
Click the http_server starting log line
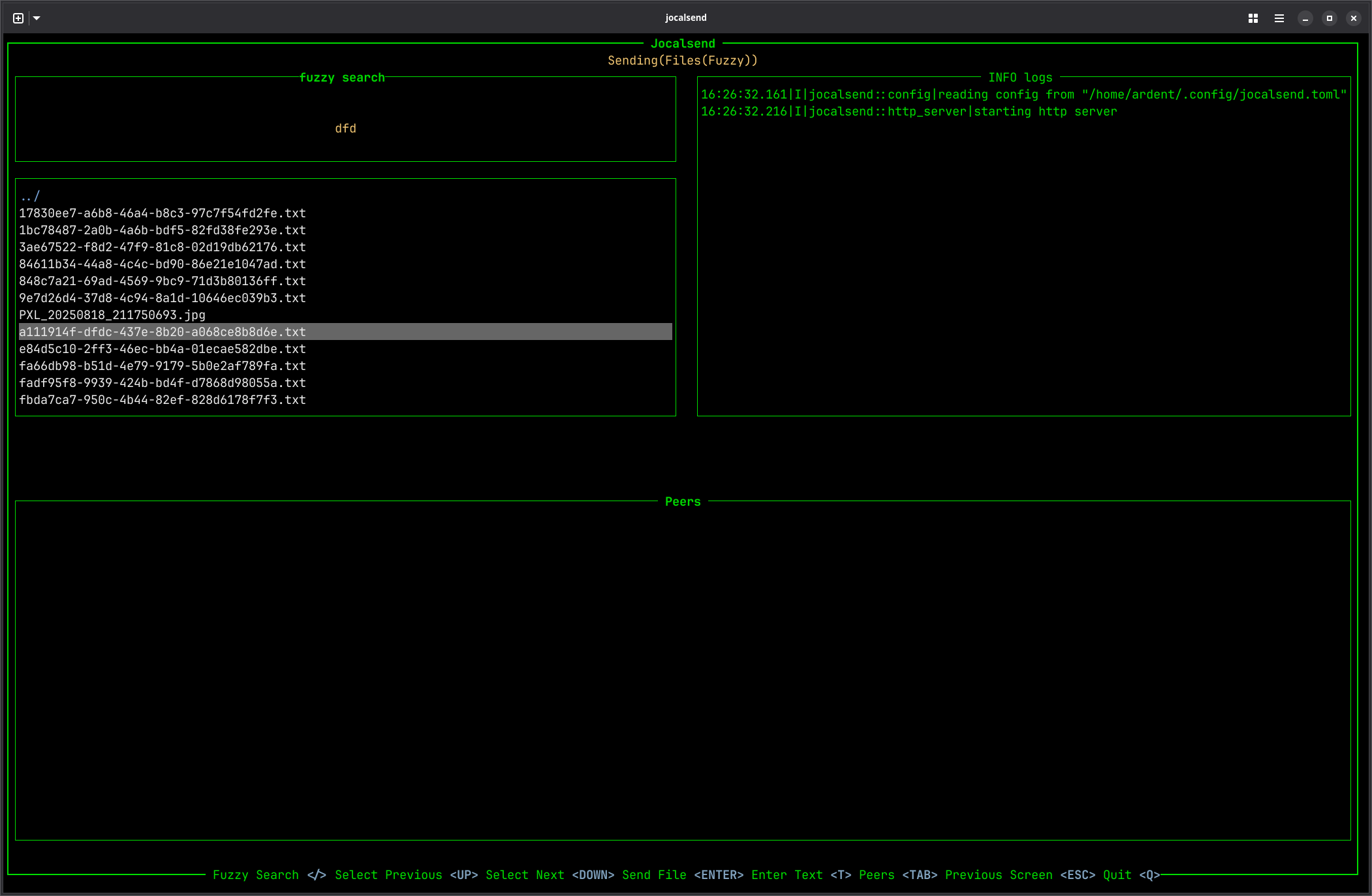coord(909,112)
